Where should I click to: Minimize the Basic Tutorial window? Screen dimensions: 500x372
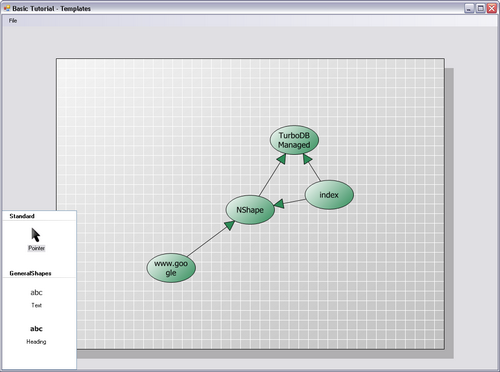click(x=469, y=8)
